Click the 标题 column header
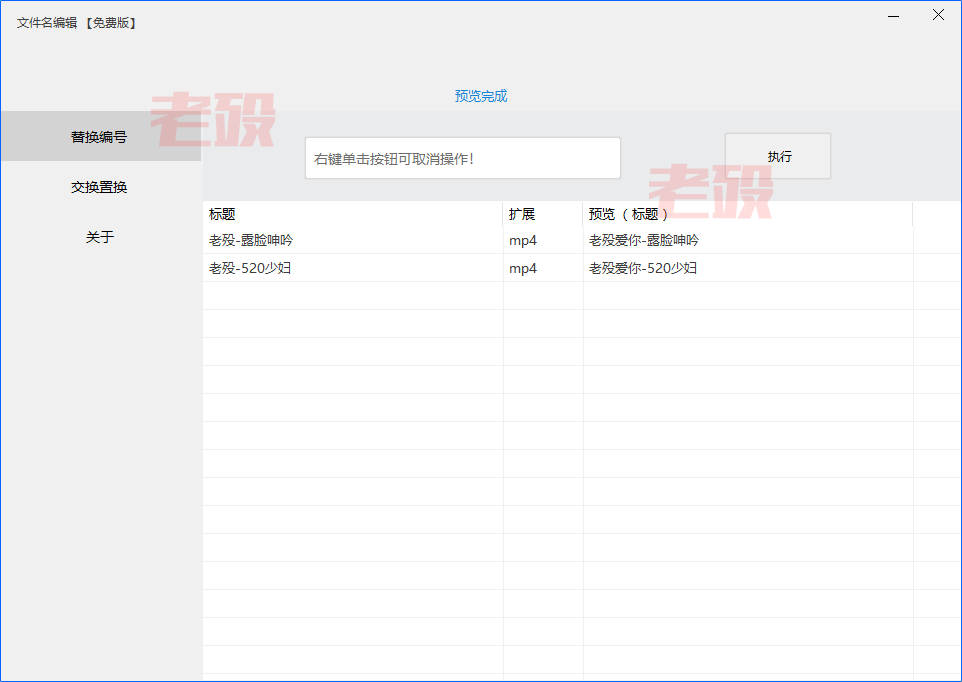The width and height of the screenshot is (962, 682). tap(352, 214)
